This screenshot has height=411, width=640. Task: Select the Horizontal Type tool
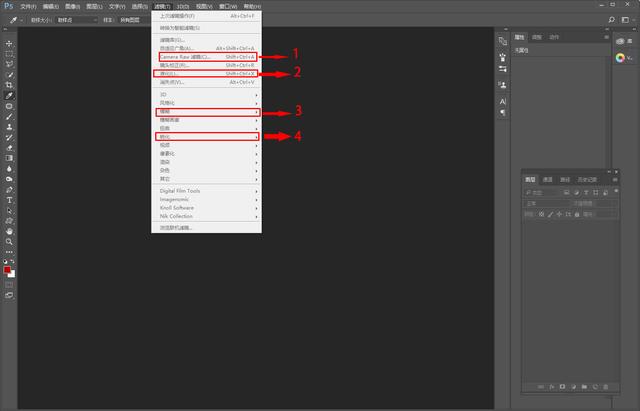[x=9, y=200]
